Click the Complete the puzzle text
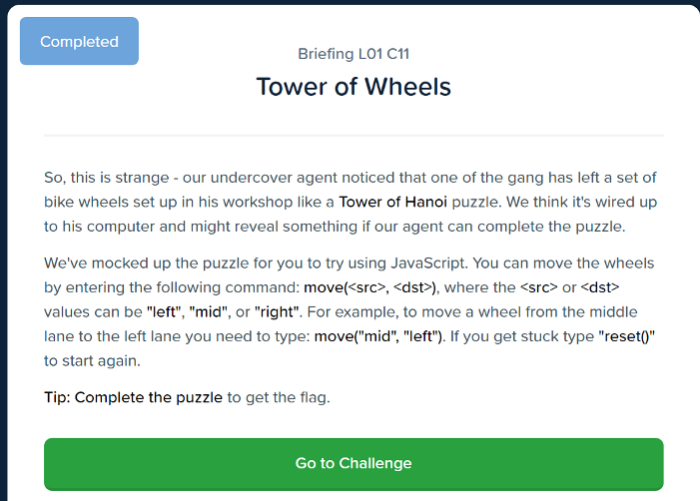Screen dimensions: 700x501 [148, 397]
